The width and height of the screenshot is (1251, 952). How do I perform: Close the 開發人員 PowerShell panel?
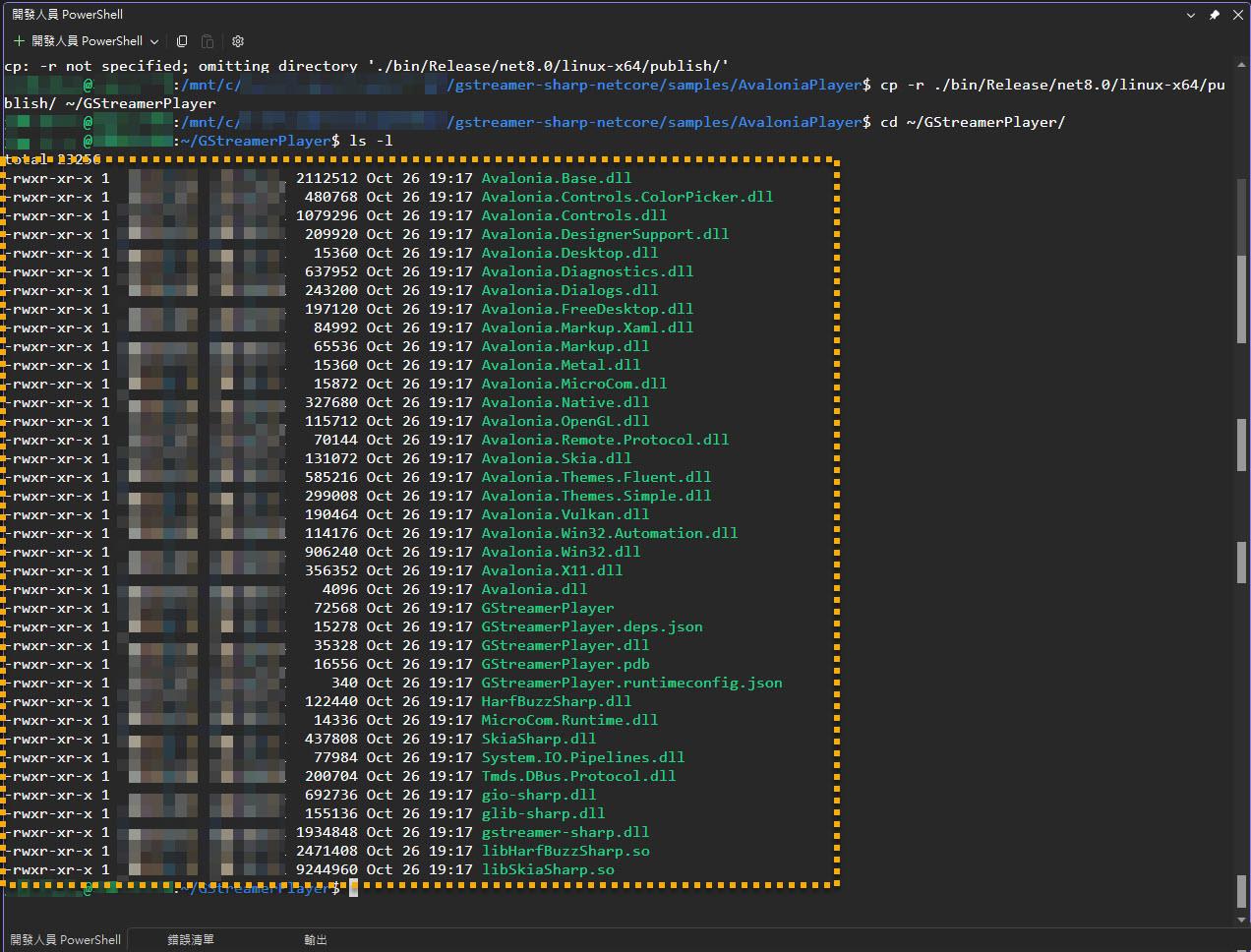pos(1237,15)
